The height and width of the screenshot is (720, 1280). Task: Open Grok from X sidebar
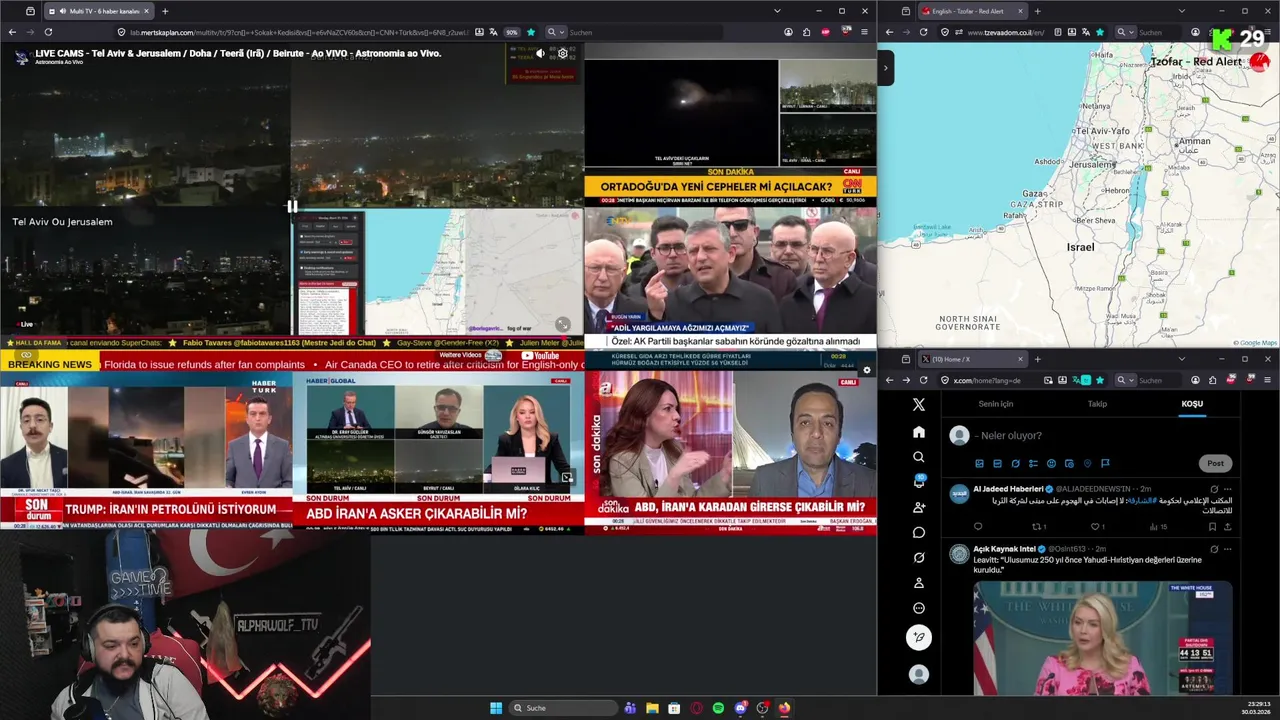coord(919,557)
